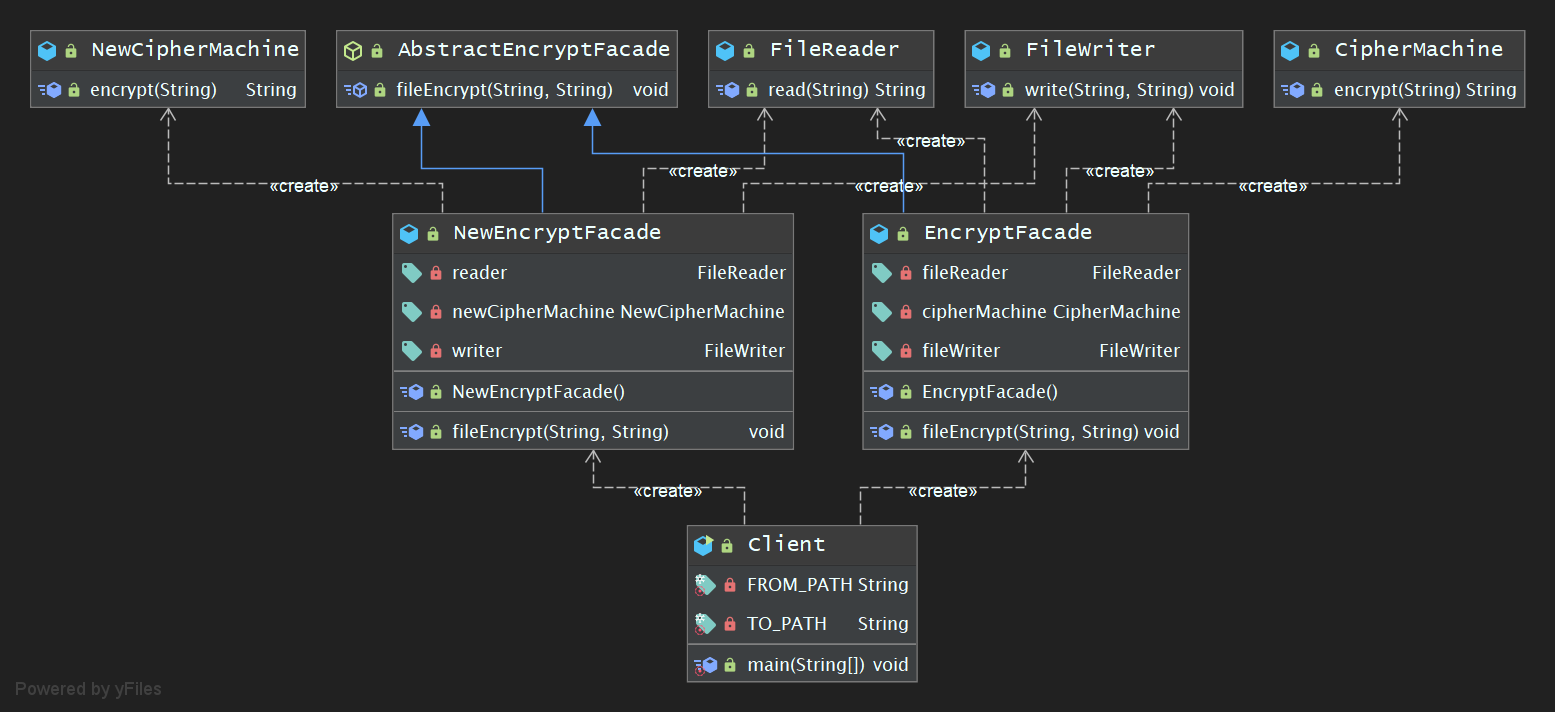This screenshot has width=1555, height=712.
Task: Click the red lock icon beside fileWriter field
Action: pyautogui.click(x=906, y=351)
